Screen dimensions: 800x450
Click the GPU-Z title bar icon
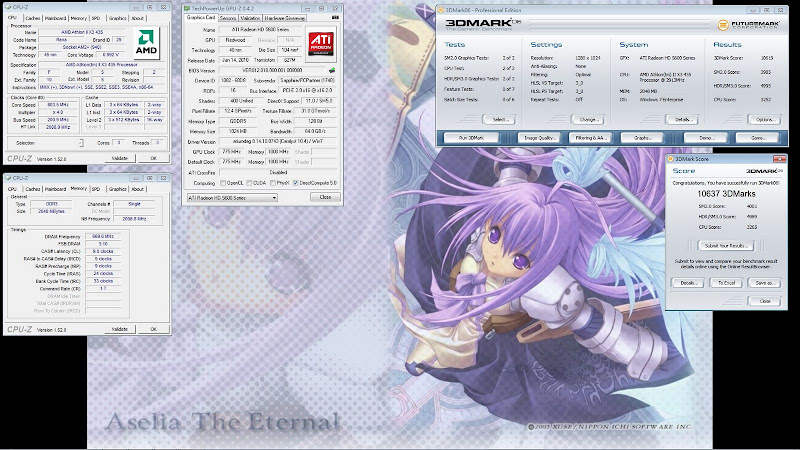(x=187, y=9)
